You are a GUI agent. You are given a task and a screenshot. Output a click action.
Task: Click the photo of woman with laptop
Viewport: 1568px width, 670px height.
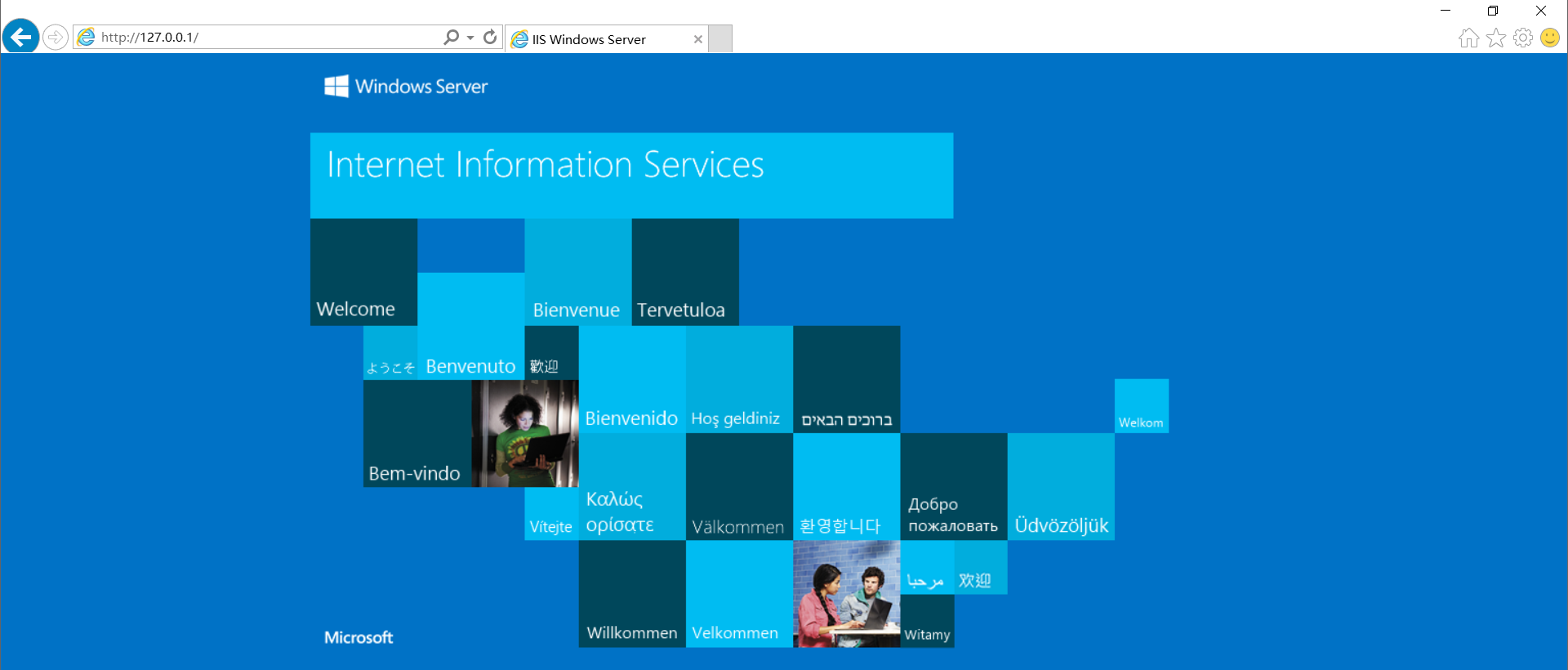coord(525,433)
